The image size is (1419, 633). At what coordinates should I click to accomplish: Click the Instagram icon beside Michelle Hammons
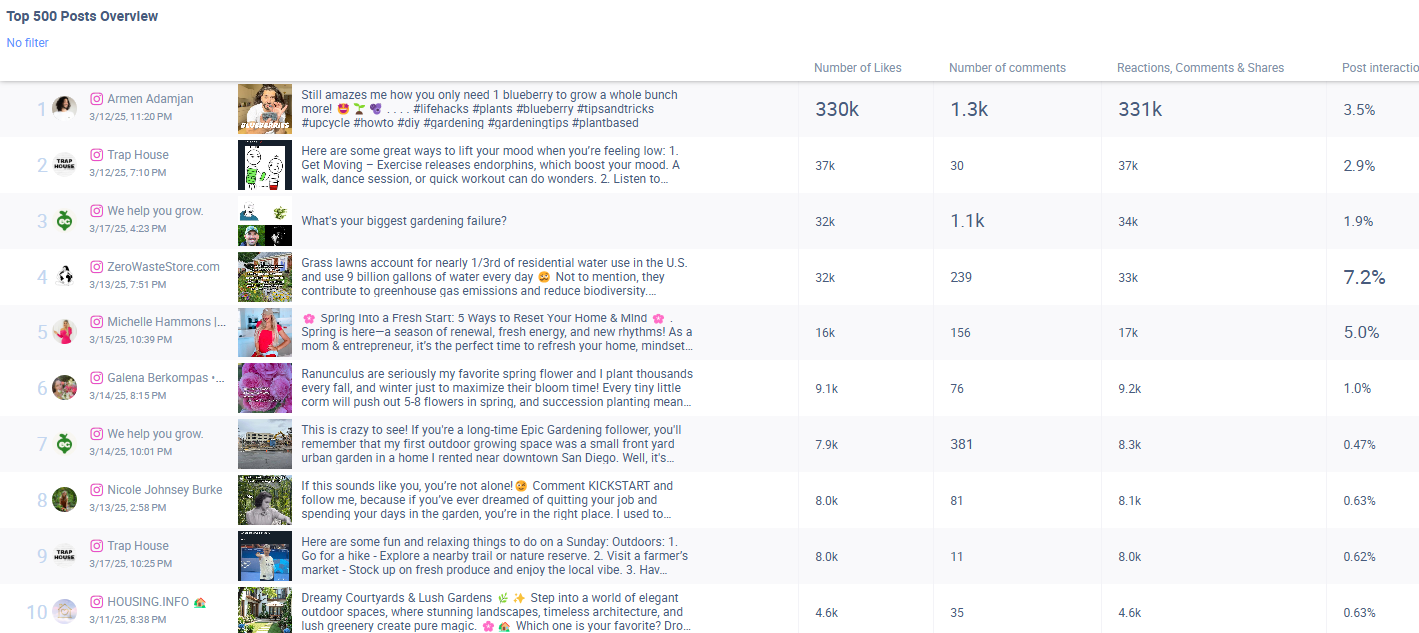coord(96,322)
